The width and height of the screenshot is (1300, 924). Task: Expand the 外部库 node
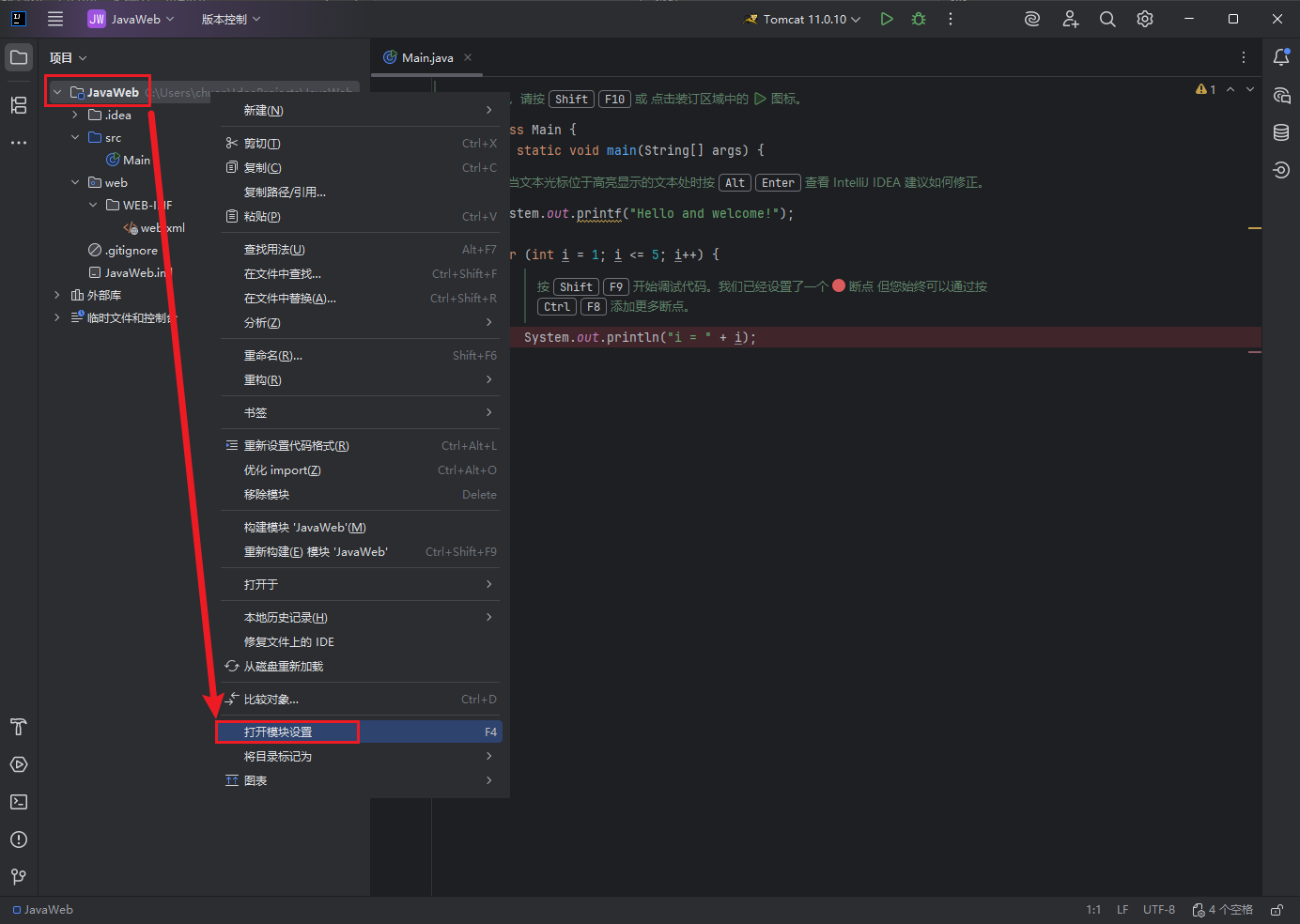(x=57, y=295)
